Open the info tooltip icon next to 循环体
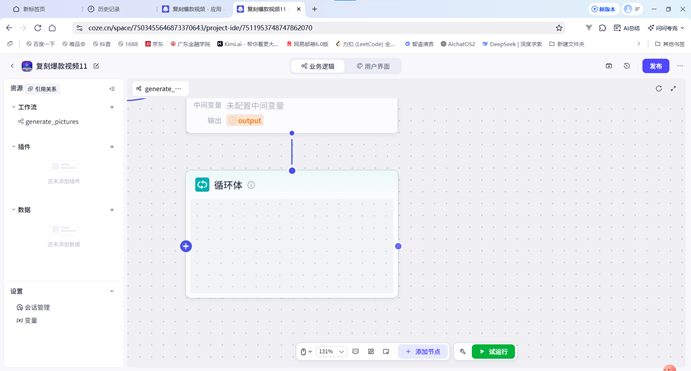 (251, 185)
